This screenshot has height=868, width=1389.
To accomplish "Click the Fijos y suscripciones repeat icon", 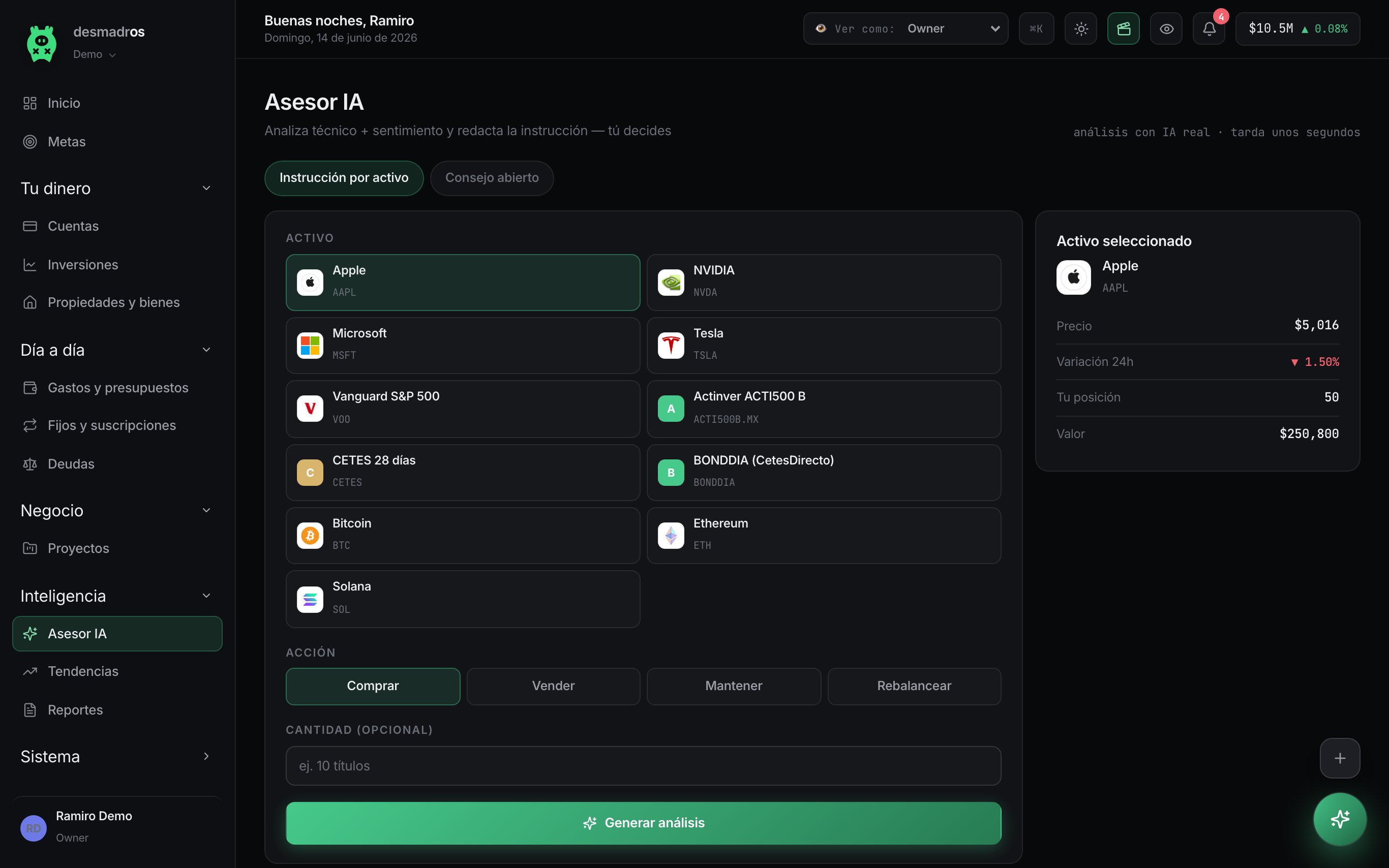I will [x=30, y=425].
